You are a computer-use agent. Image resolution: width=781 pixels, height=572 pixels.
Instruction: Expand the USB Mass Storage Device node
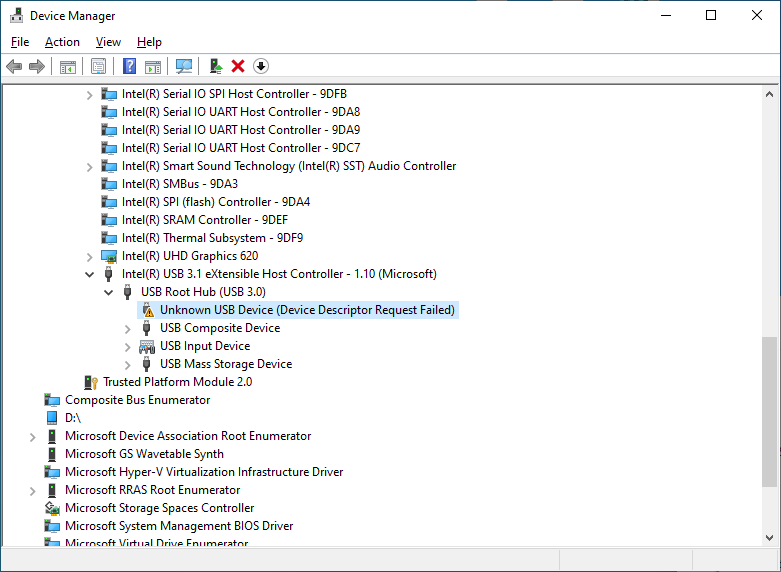(128, 365)
